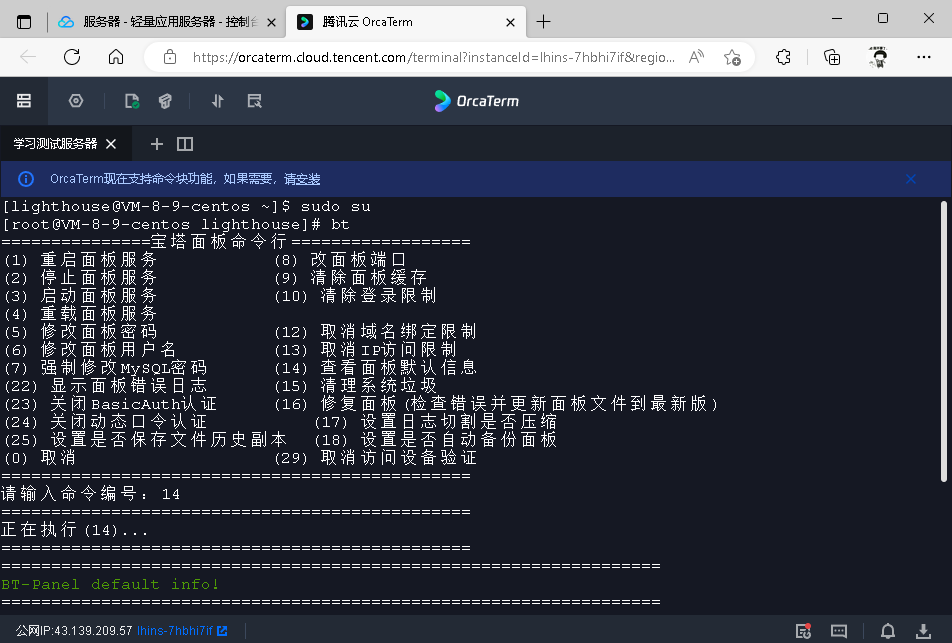Open OrcaTerm settings hexagon icon
The image size is (952, 643).
(76, 101)
